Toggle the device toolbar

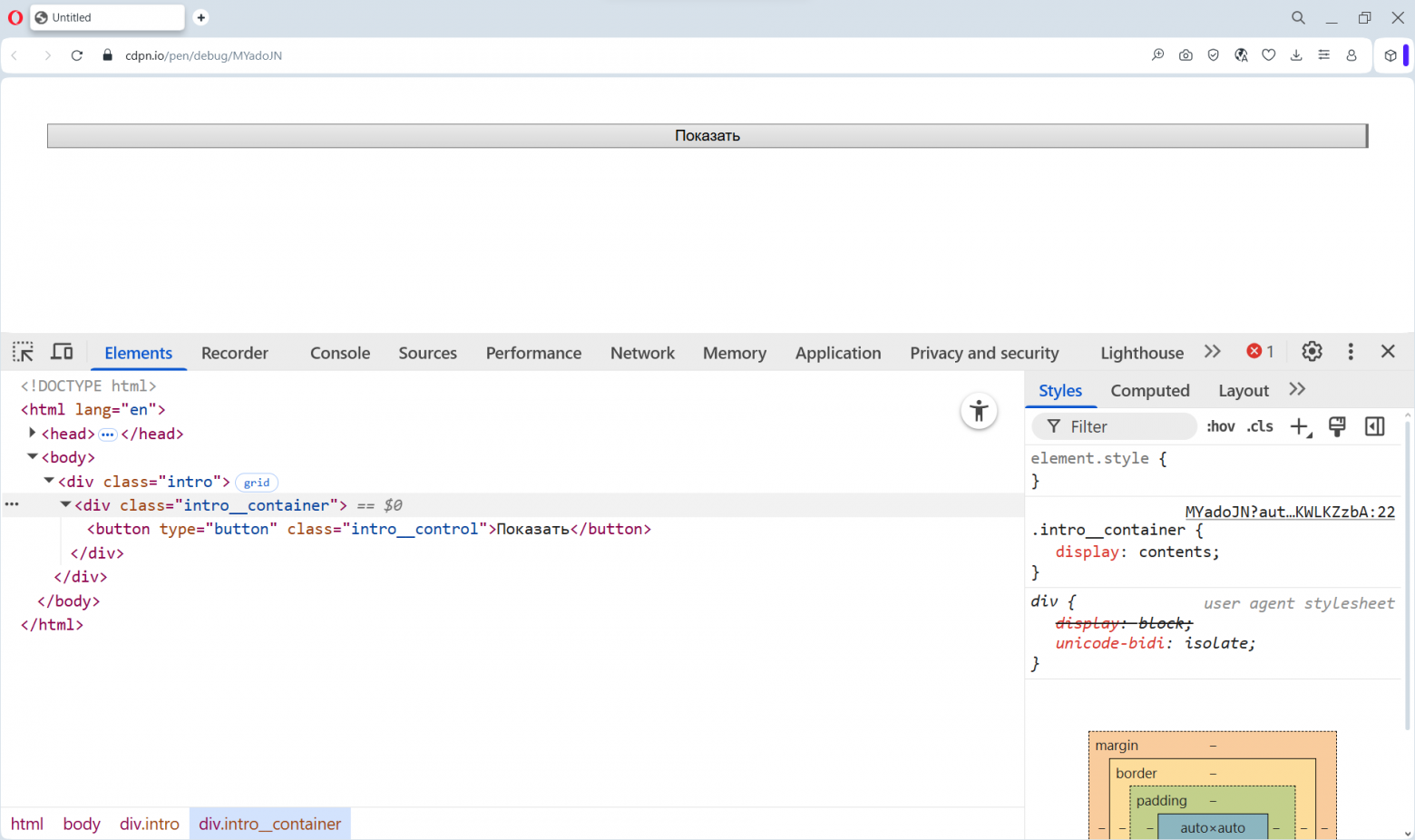(62, 352)
